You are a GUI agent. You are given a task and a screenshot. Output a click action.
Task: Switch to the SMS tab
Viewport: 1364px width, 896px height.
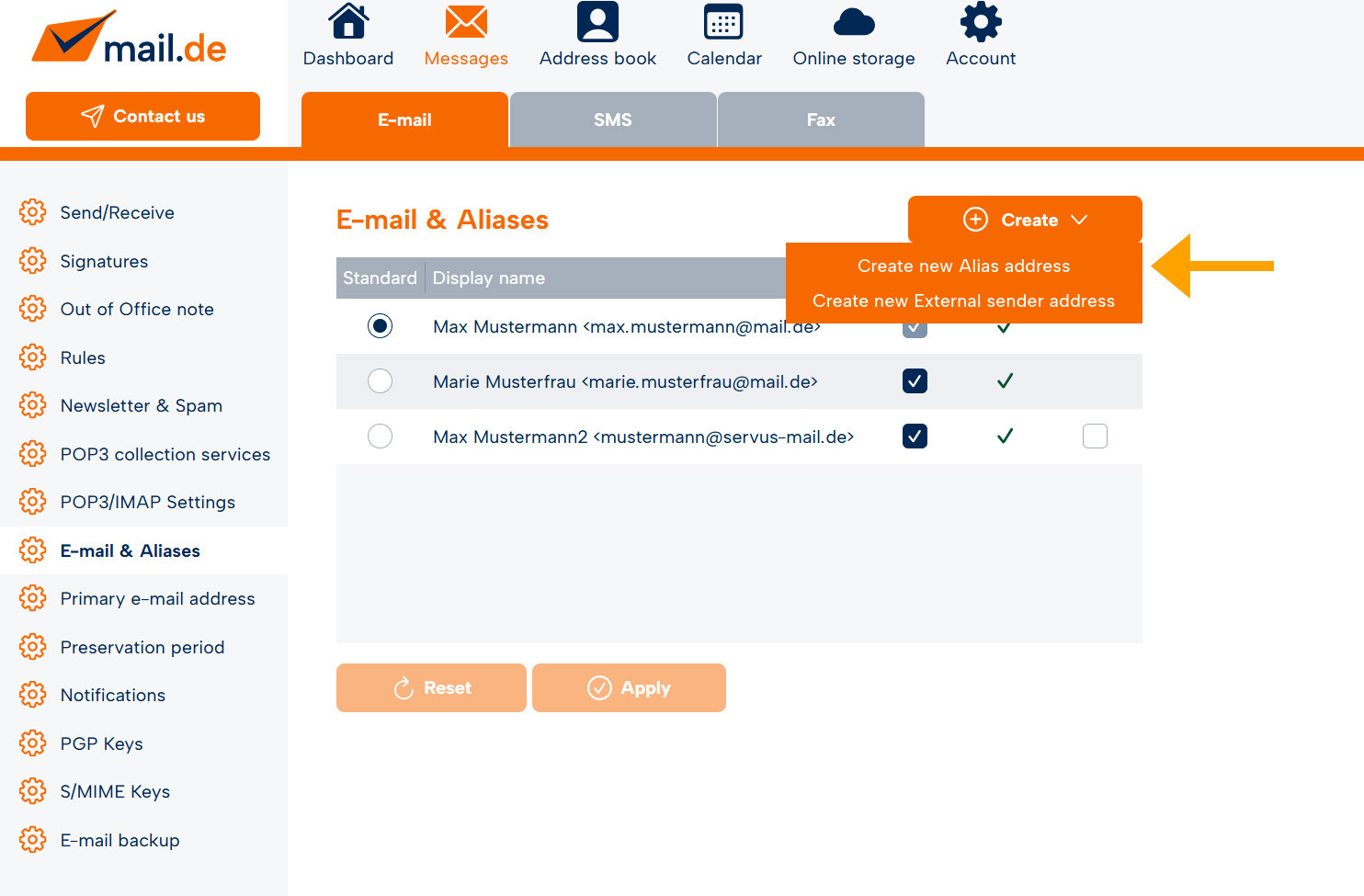point(612,120)
